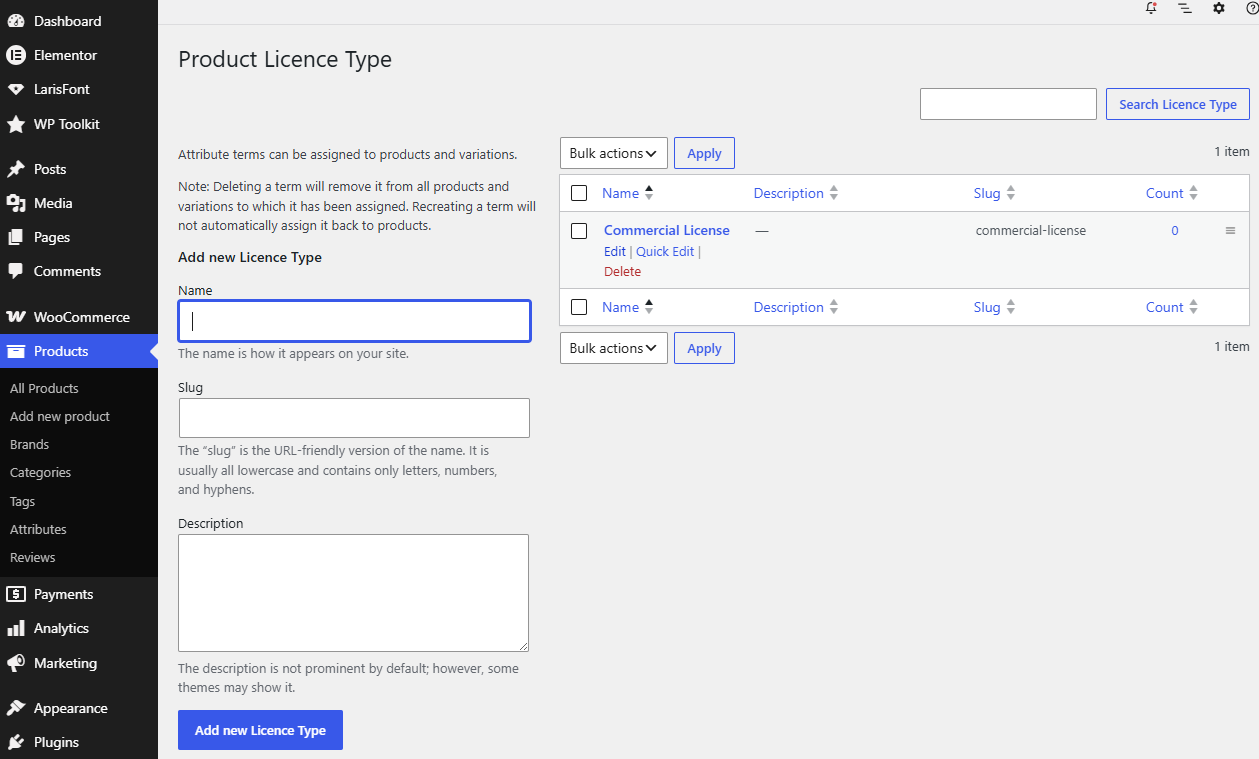Screen dimensions: 1259x759
Task: Sort by Name in table header
Action: point(627,193)
